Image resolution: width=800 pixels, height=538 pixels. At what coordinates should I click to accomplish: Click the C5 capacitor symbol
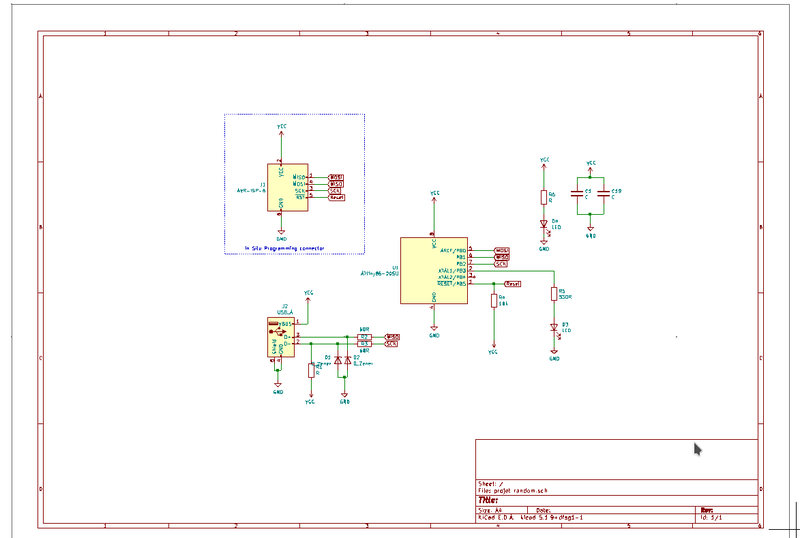576,191
